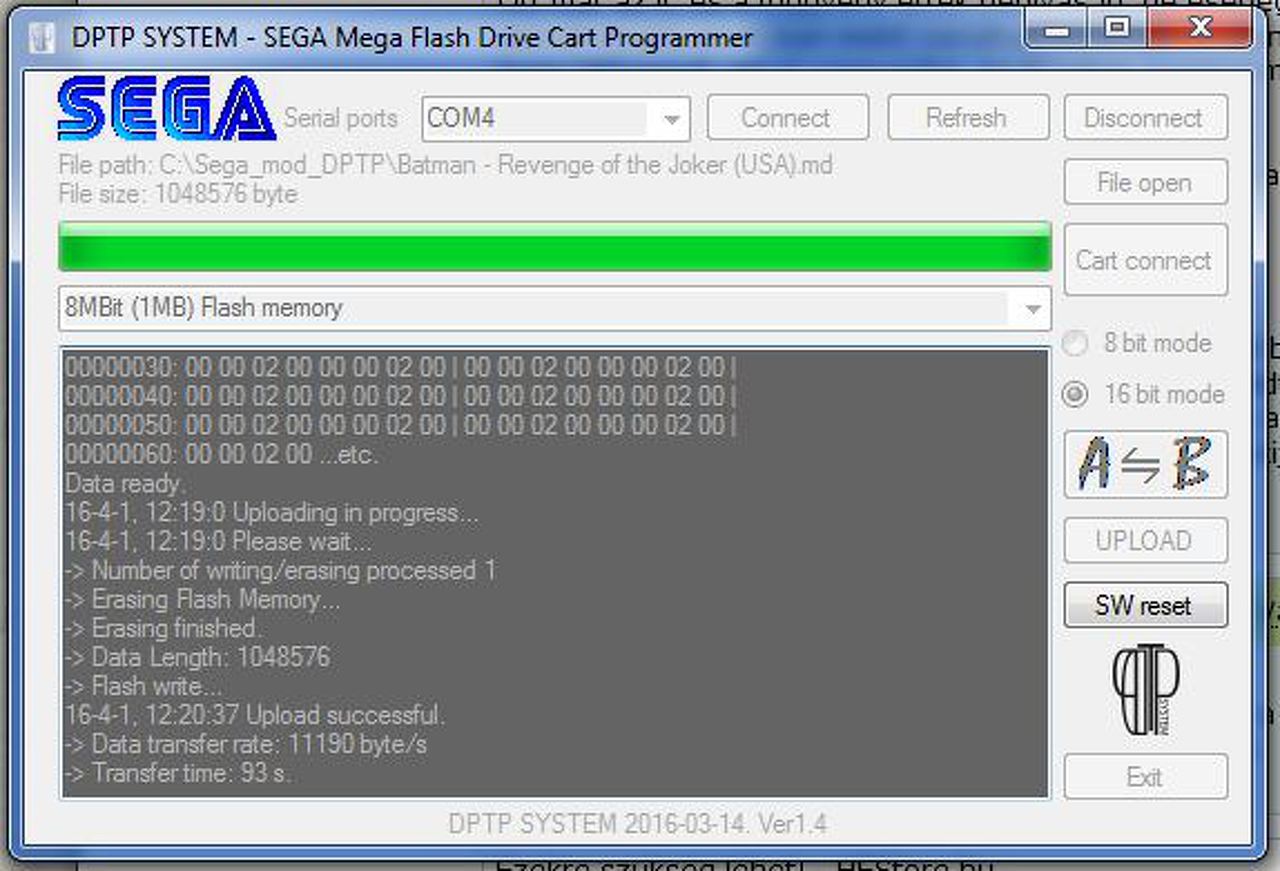Screen dimensions: 1280x871
Task: Click the hex dump row 00000030
Action: pyautogui.click(x=401, y=368)
